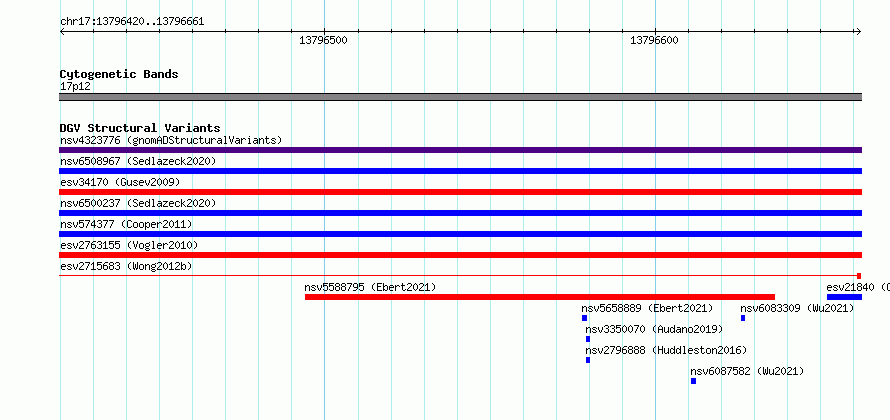Open the nsv6500237 (Sedlazeck2020) label

pyautogui.click(x=138, y=203)
